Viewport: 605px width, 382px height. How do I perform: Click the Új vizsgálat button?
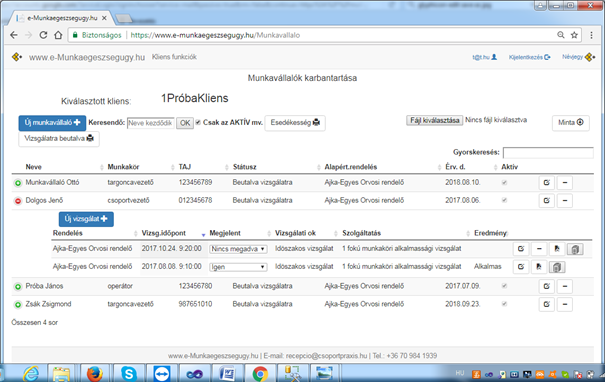[x=86, y=219]
